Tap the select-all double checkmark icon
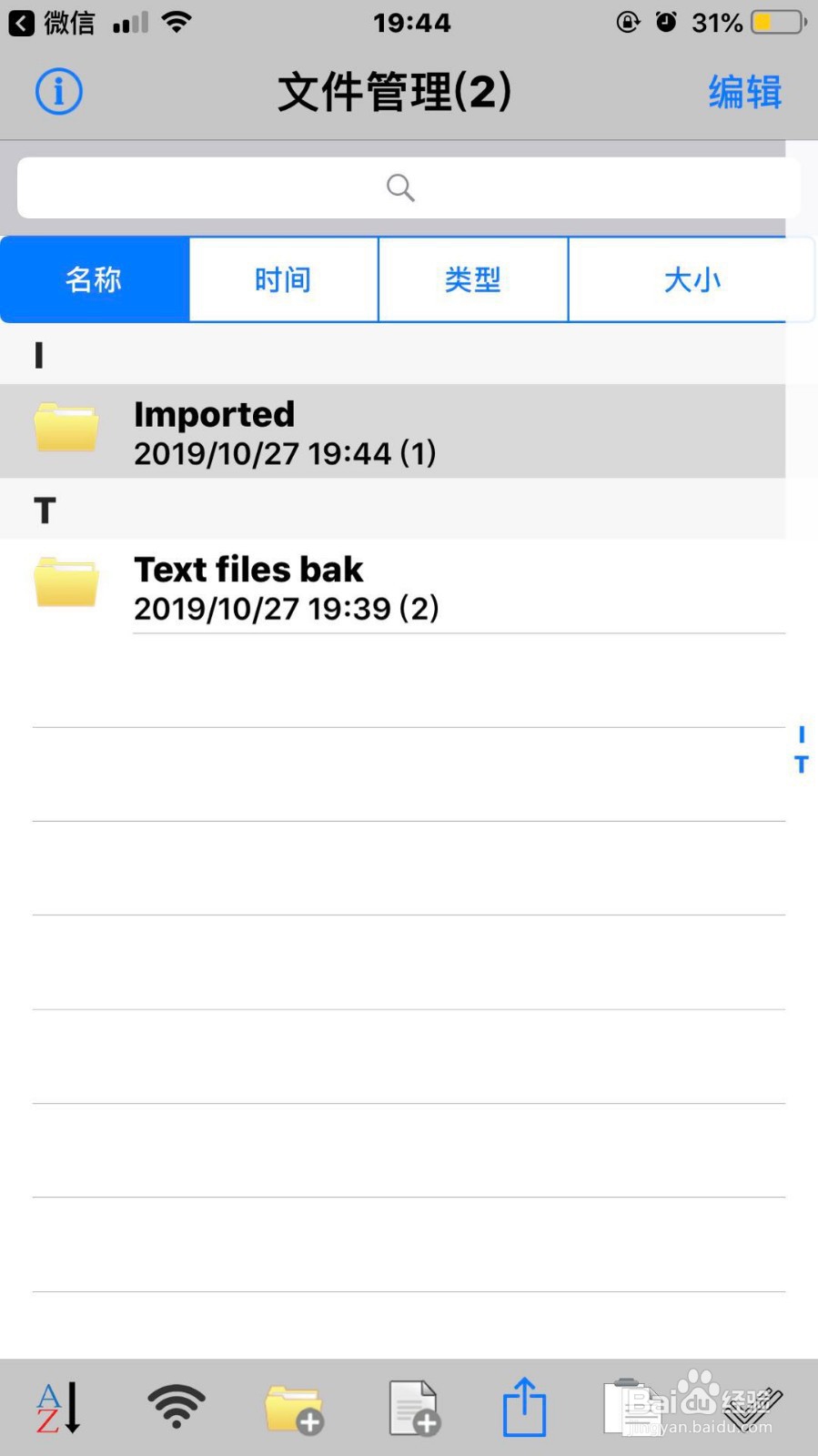This screenshot has height=1456, width=818. click(x=752, y=1407)
